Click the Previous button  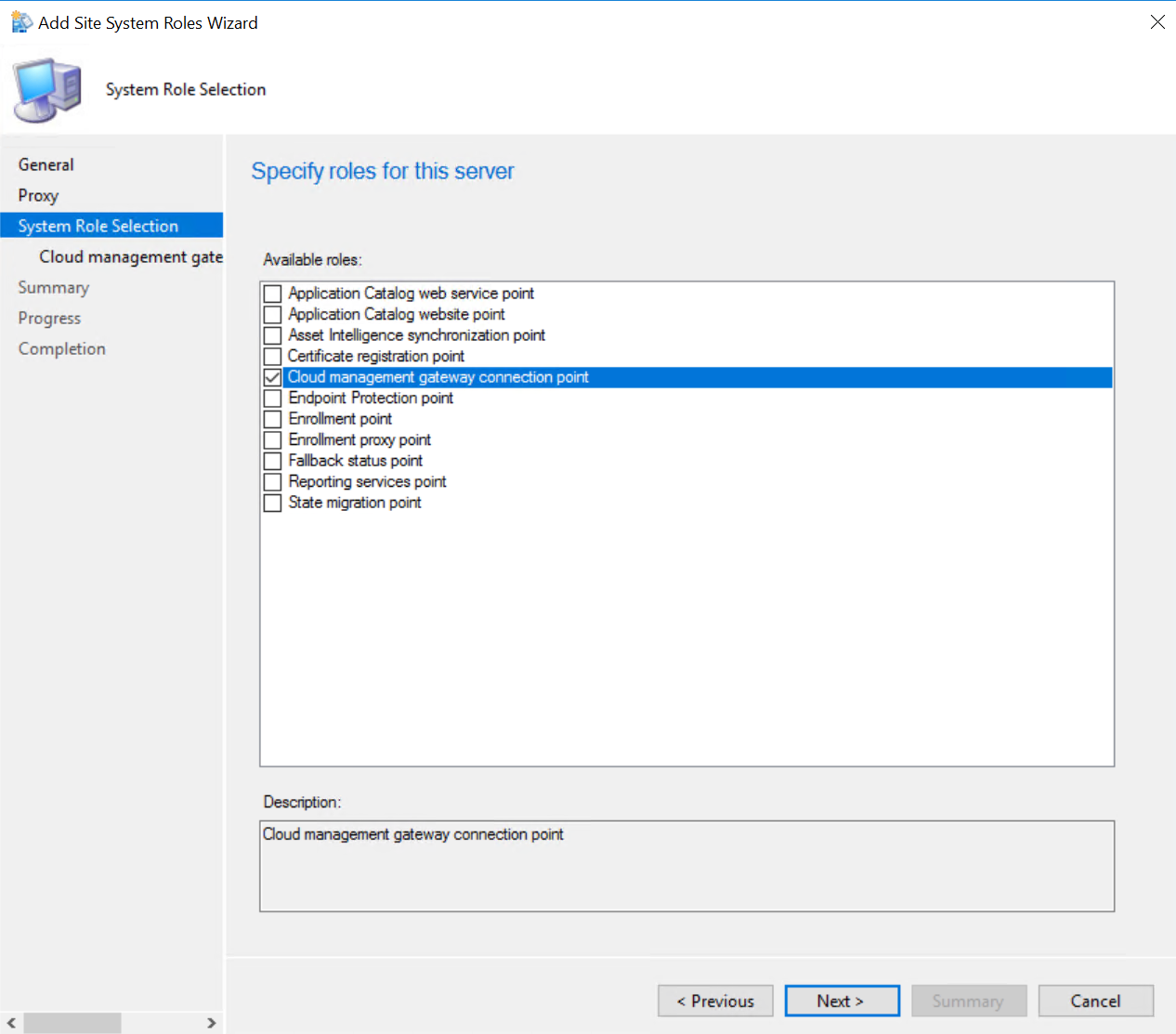click(x=715, y=1001)
